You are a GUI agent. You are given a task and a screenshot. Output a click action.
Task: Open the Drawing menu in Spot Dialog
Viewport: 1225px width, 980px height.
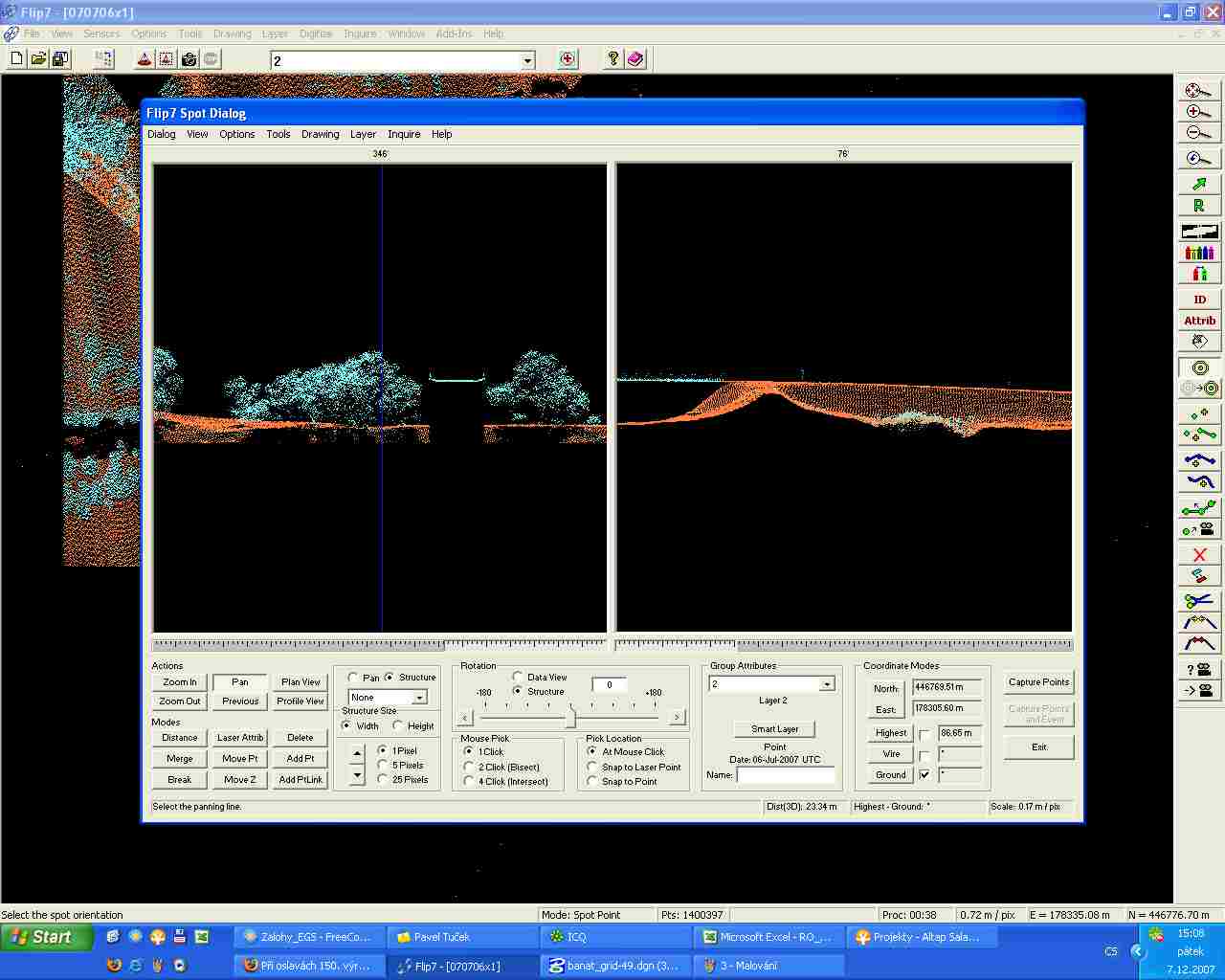pos(320,134)
